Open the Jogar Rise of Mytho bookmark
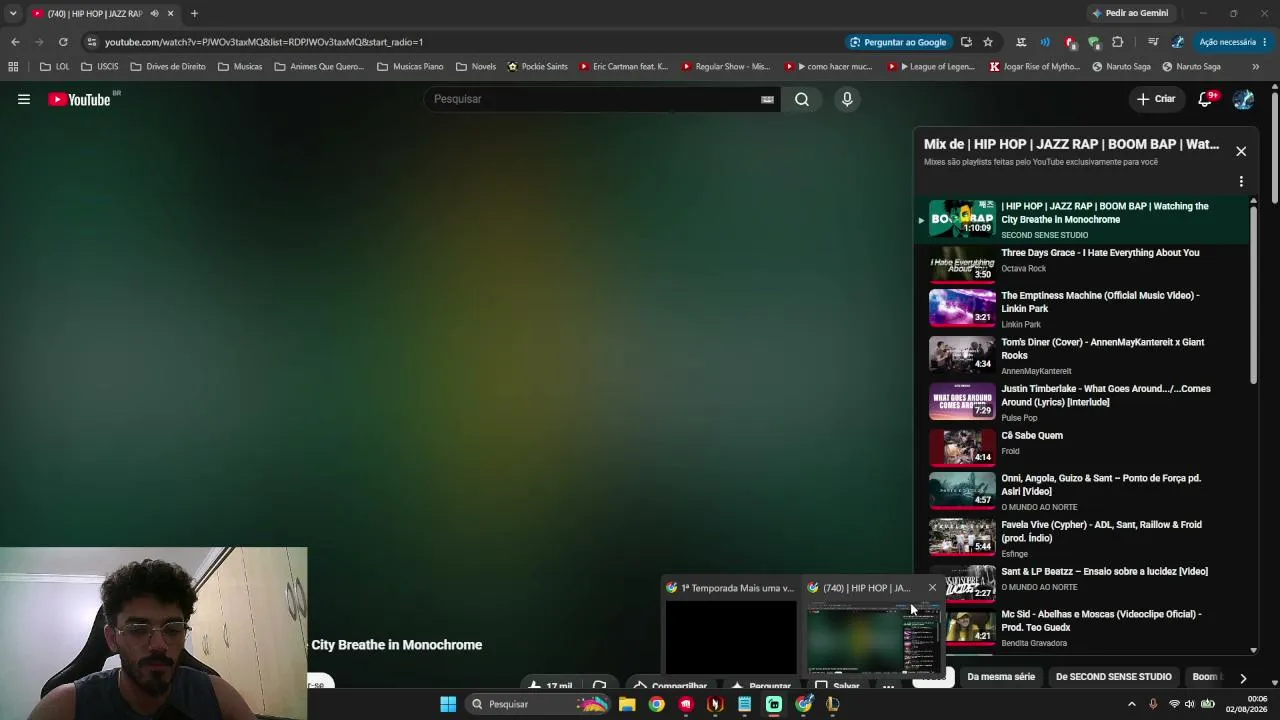This screenshot has height=720, width=1280. (1034, 67)
